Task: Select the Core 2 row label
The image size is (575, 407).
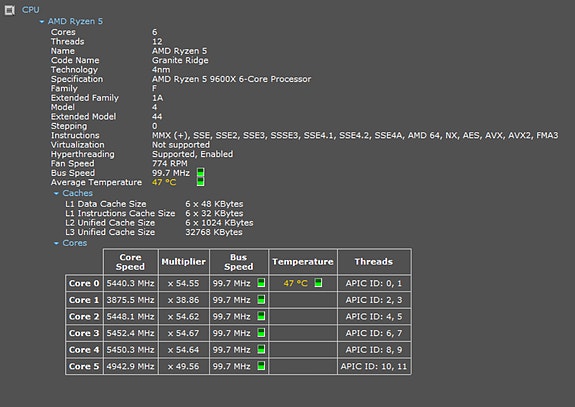Action: [x=84, y=316]
